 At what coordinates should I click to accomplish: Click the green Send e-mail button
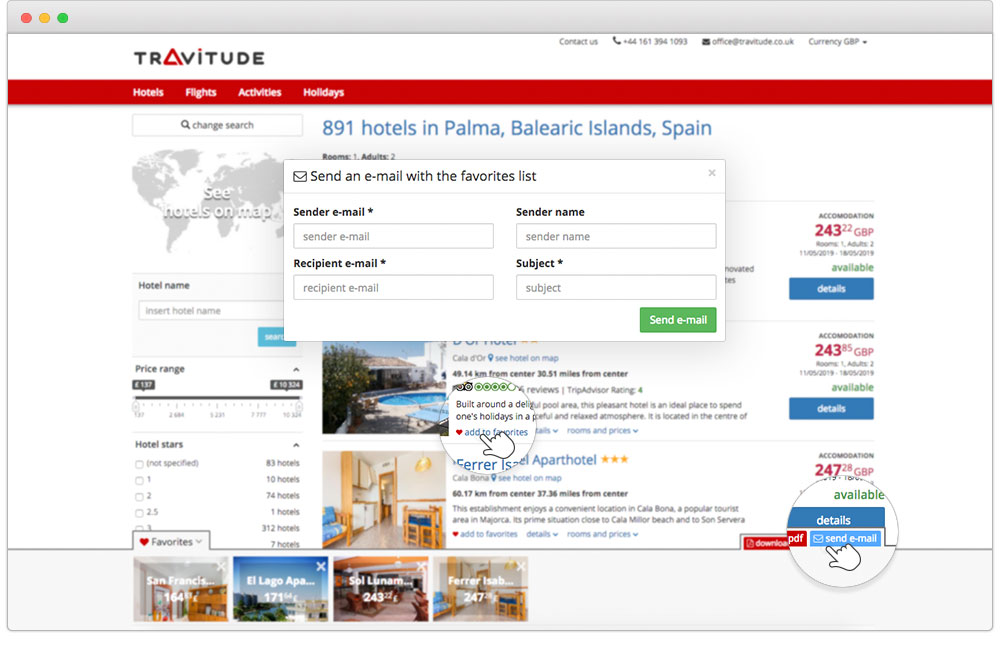pyautogui.click(x=678, y=319)
